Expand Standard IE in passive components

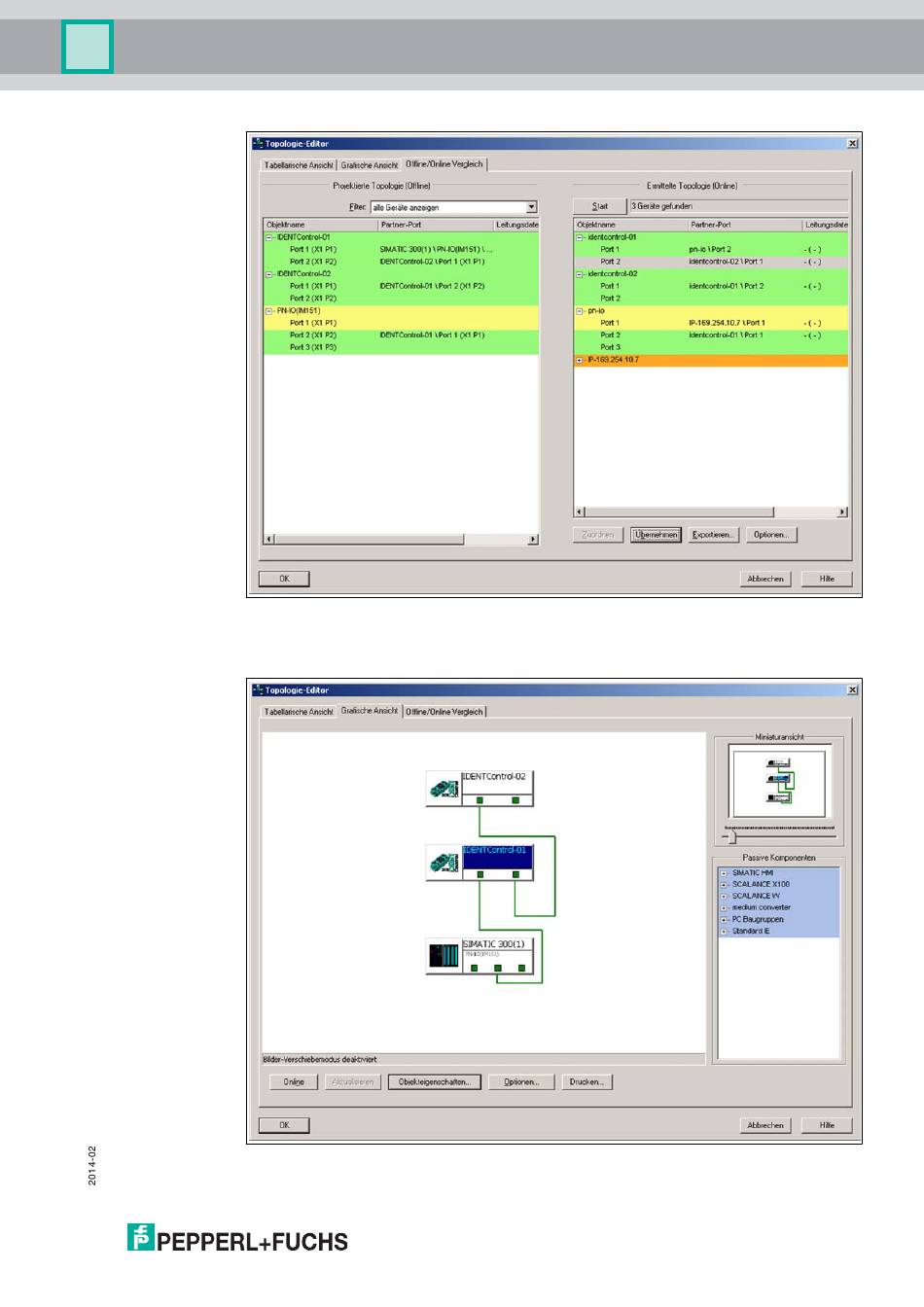(x=724, y=932)
